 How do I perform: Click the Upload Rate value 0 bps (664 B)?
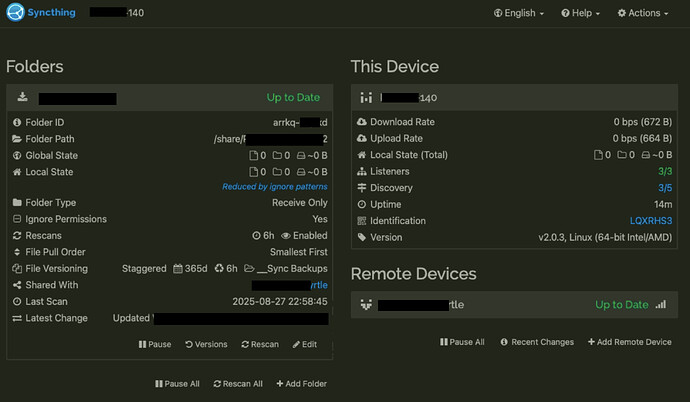642,139
